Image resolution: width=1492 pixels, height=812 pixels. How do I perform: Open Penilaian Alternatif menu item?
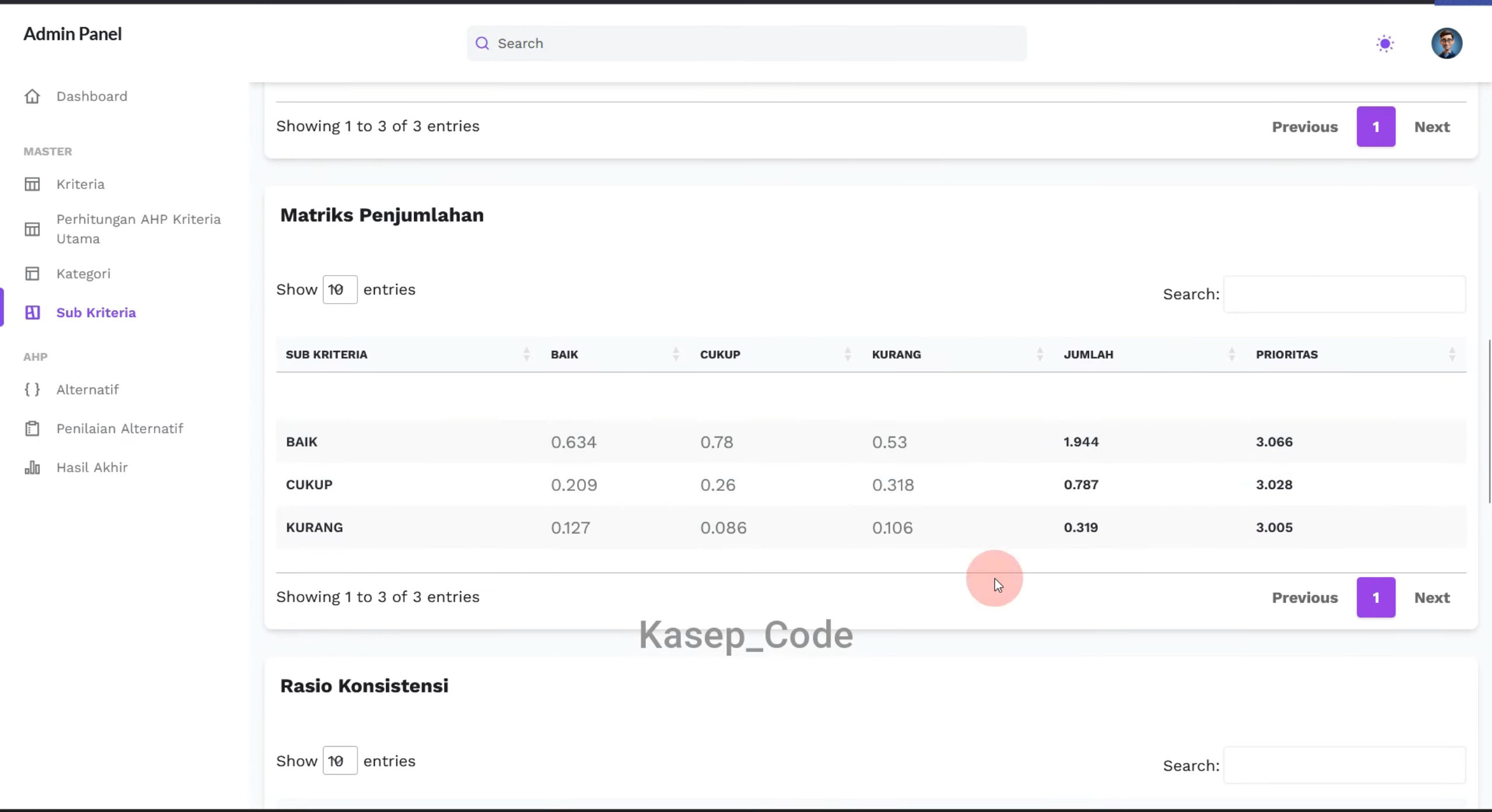120,428
